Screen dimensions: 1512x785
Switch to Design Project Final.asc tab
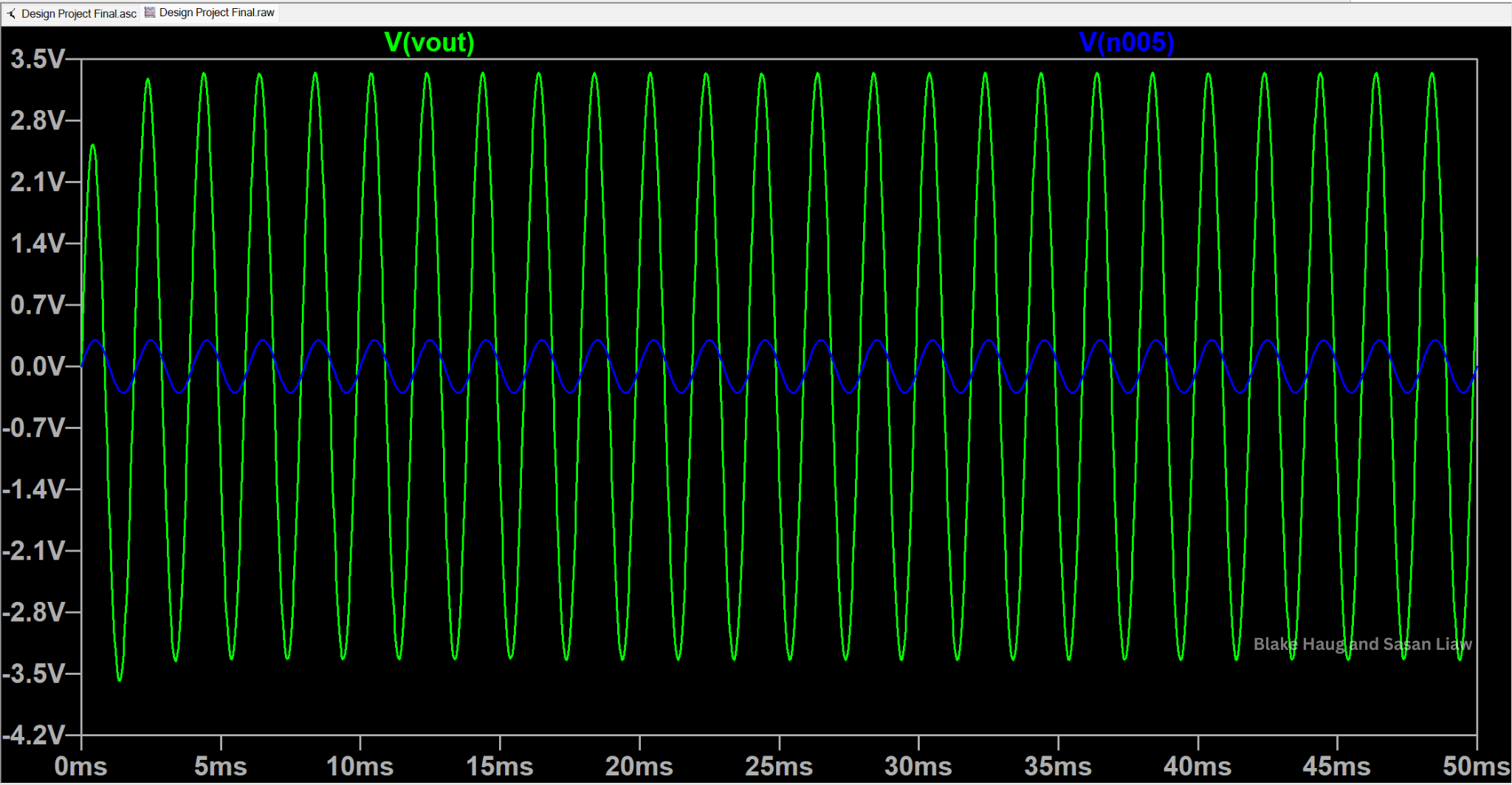pos(72,13)
